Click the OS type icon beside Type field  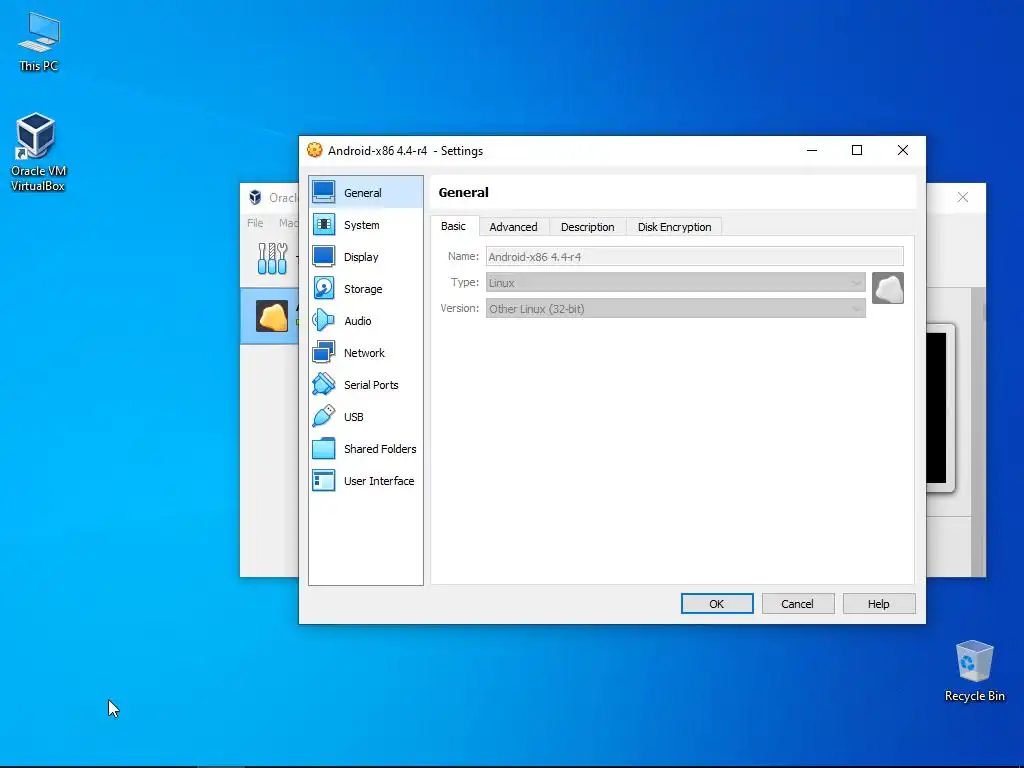pos(888,288)
